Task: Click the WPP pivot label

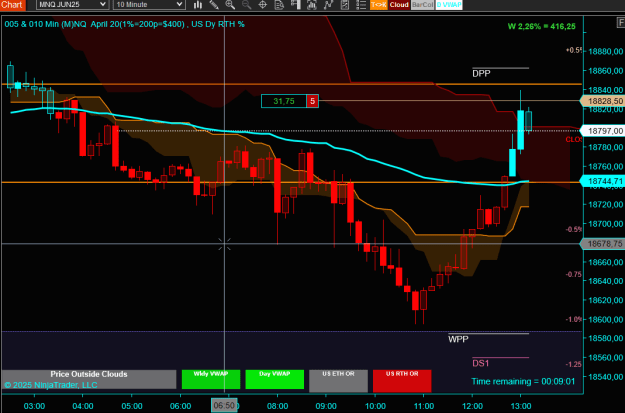Action: (x=458, y=339)
